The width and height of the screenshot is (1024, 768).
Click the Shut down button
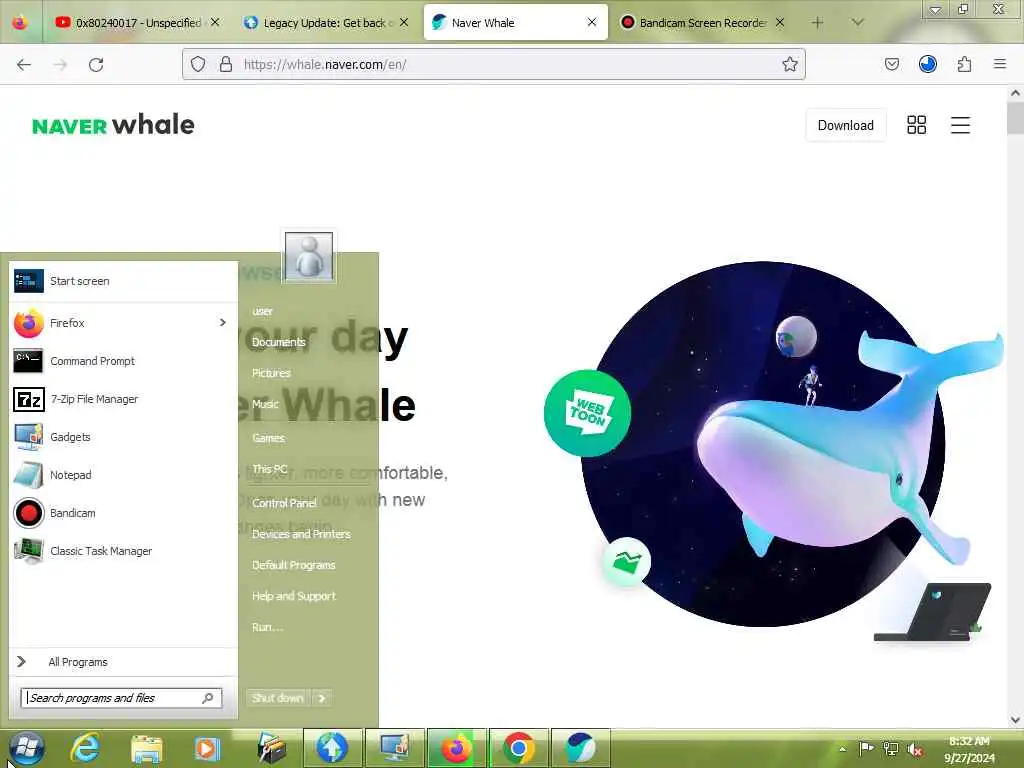pyautogui.click(x=278, y=698)
